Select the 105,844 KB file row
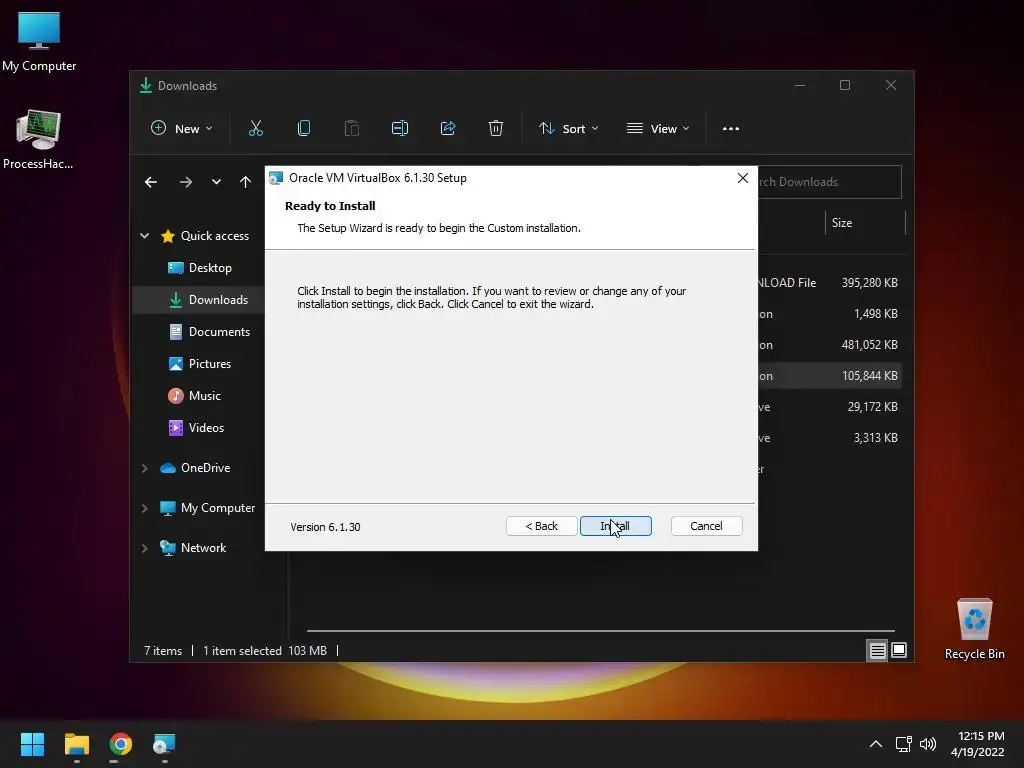 [829, 376]
